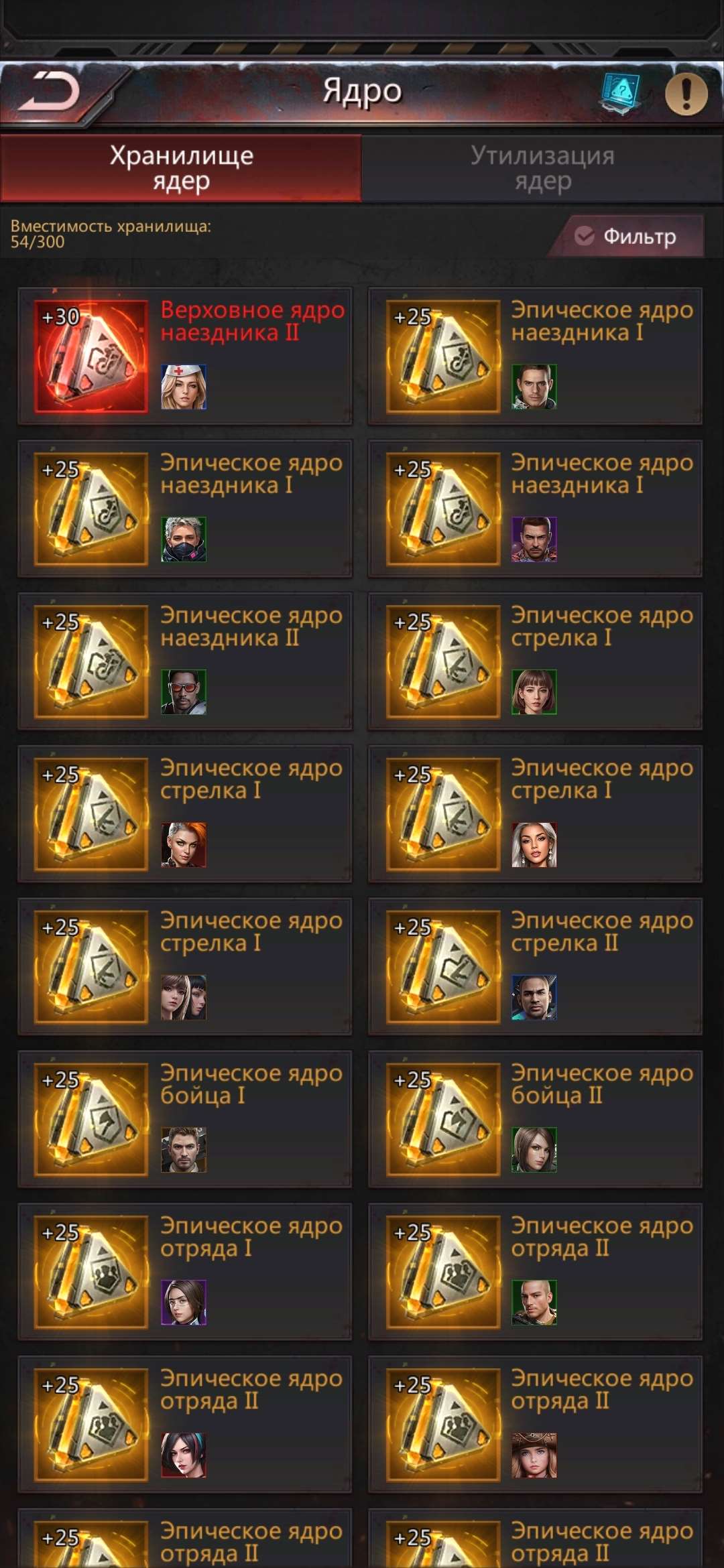Screen dimensions: 724x1568
Task: Tap the twin girls hero portrait
Action: 184,997
